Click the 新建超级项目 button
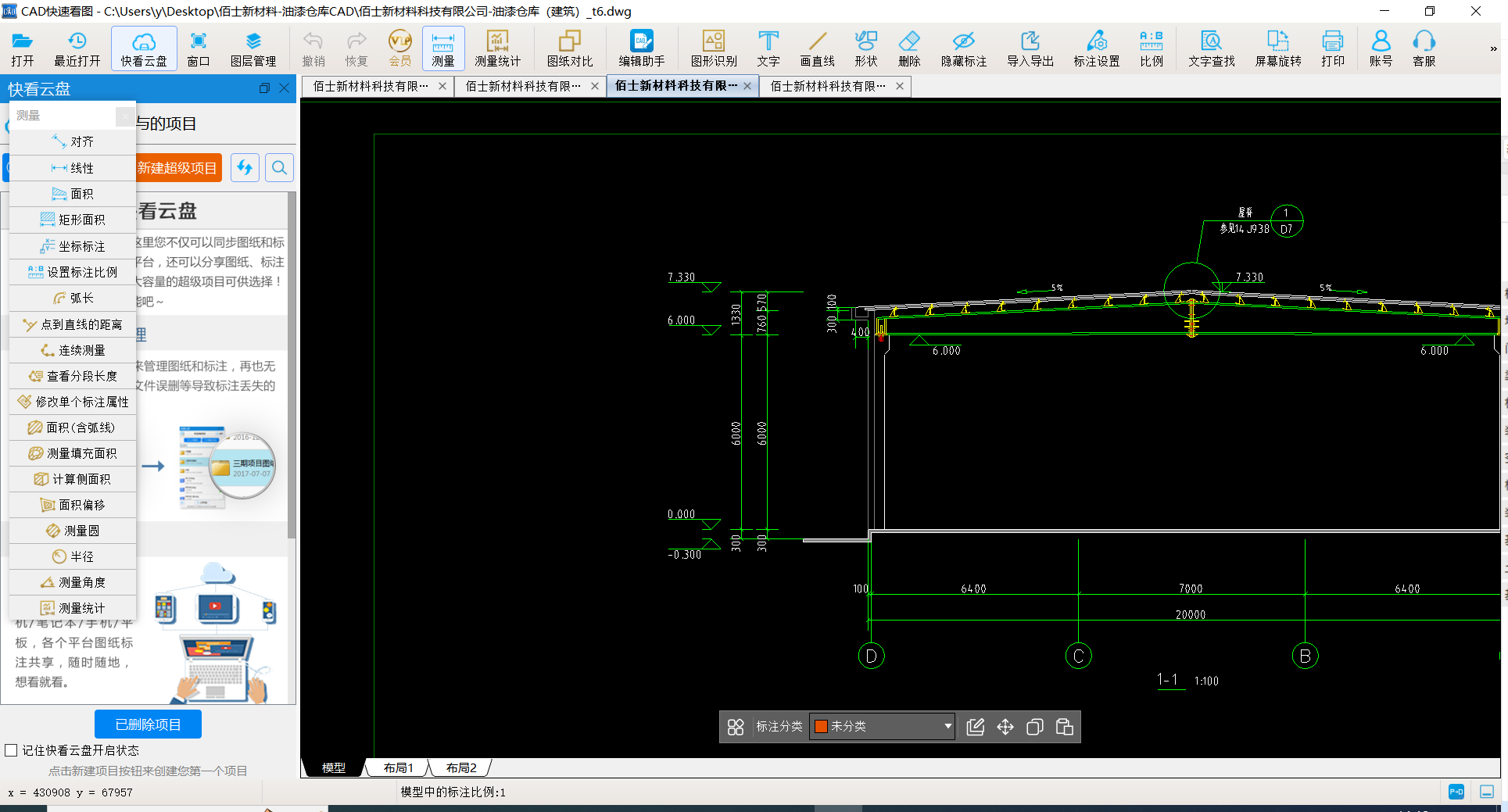 177,168
